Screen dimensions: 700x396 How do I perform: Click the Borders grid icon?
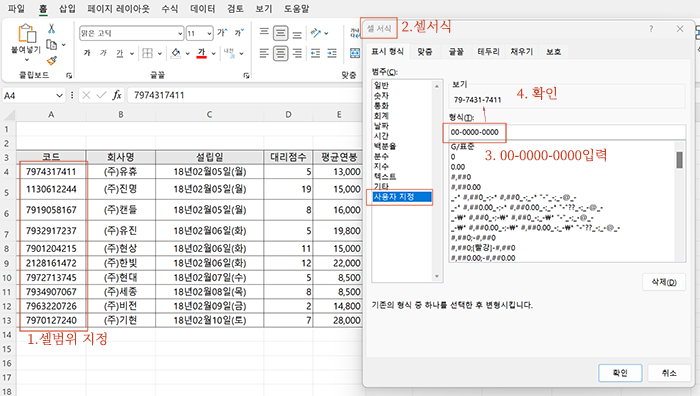click(147, 53)
